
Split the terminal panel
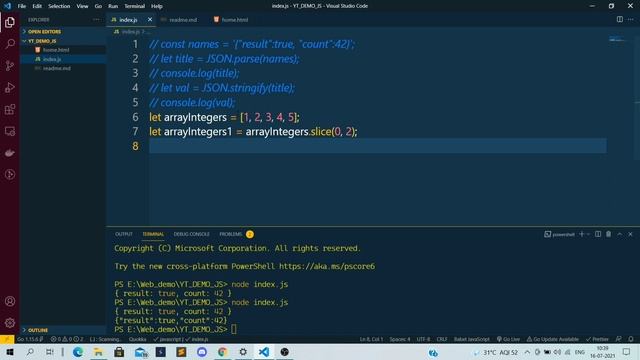pos(598,234)
